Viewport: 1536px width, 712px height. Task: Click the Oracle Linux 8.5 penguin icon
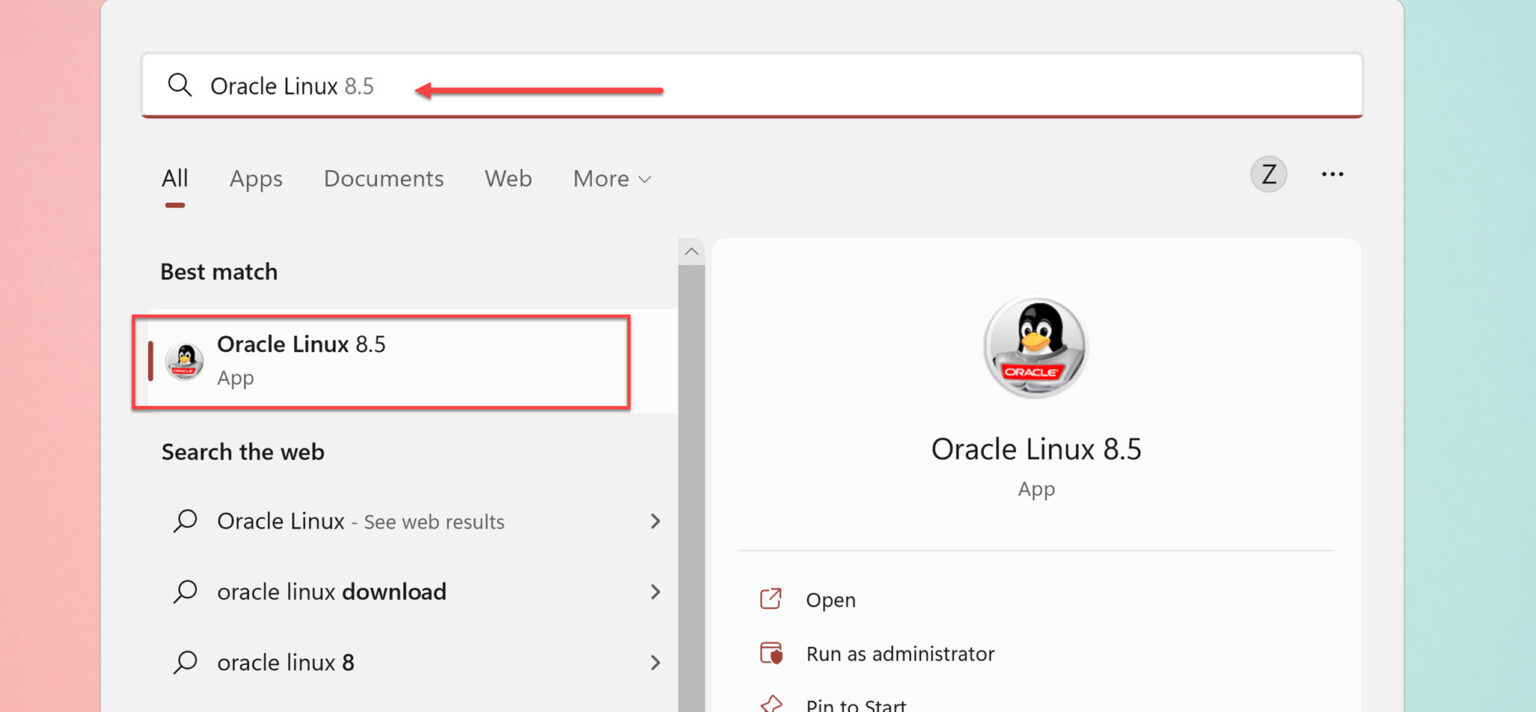tap(184, 361)
